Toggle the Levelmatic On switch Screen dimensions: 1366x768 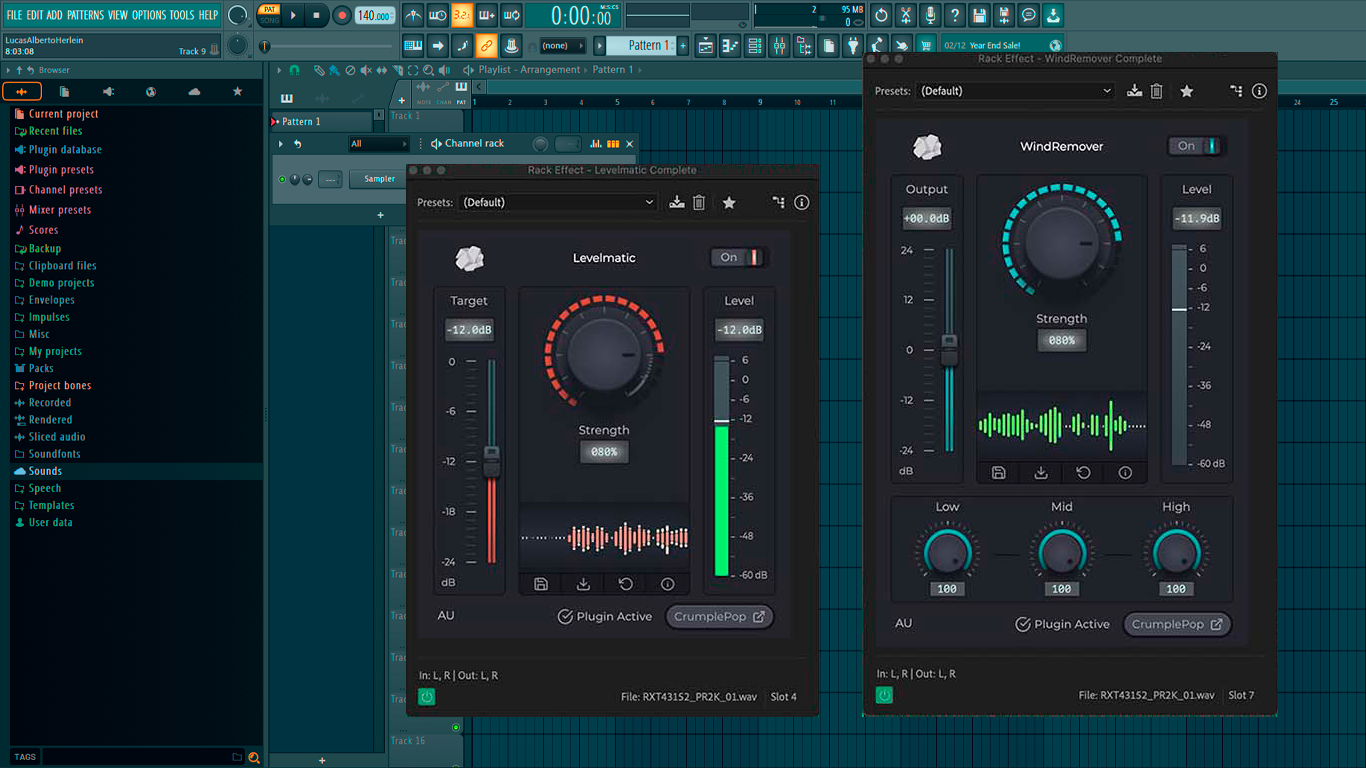pyautogui.click(x=740, y=257)
